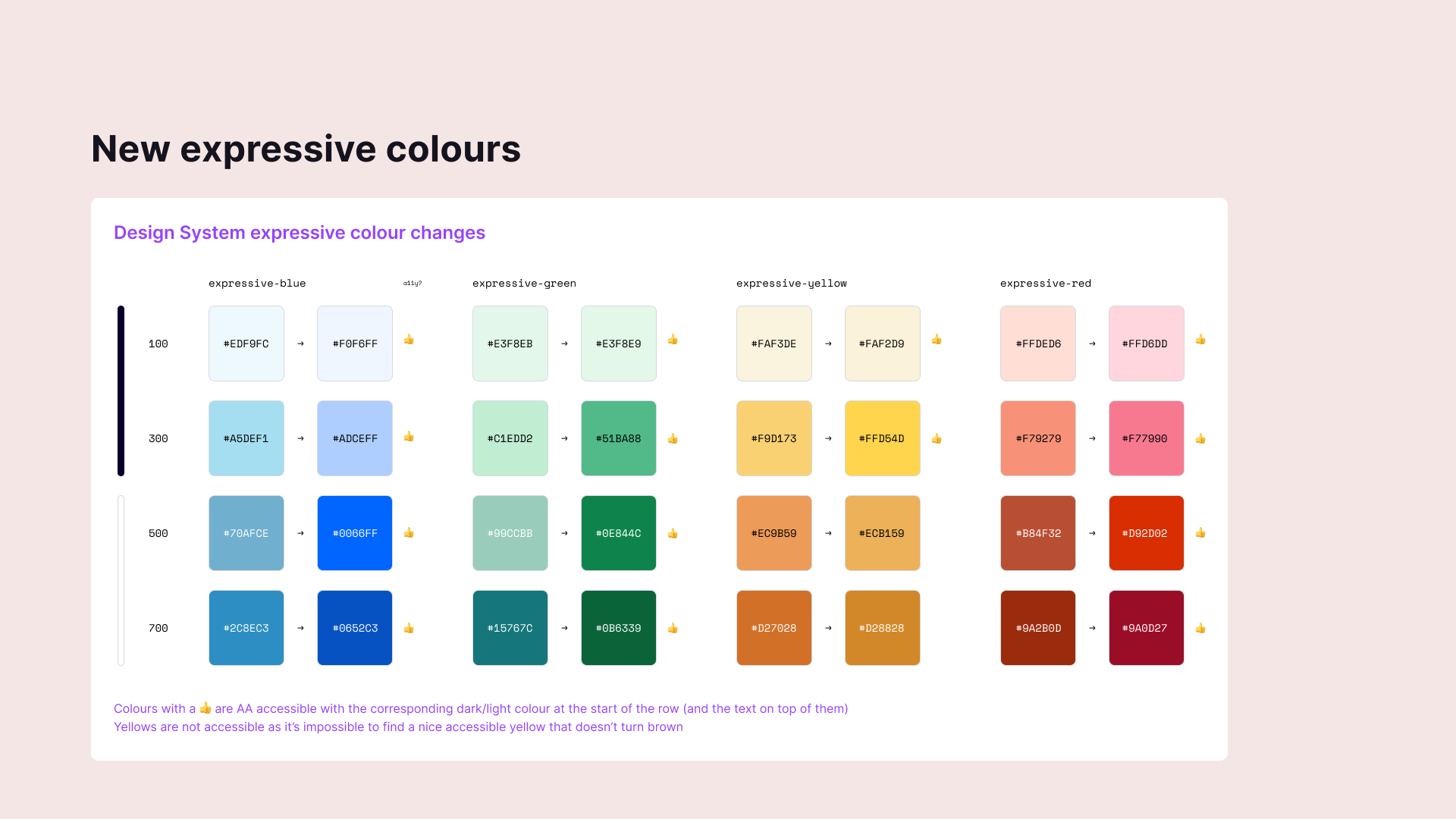Image resolution: width=1456 pixels, height=819 pixels.
Task: Click the arrow between #EDF9FC and #F0F6FF
Action: click(300, 344)
